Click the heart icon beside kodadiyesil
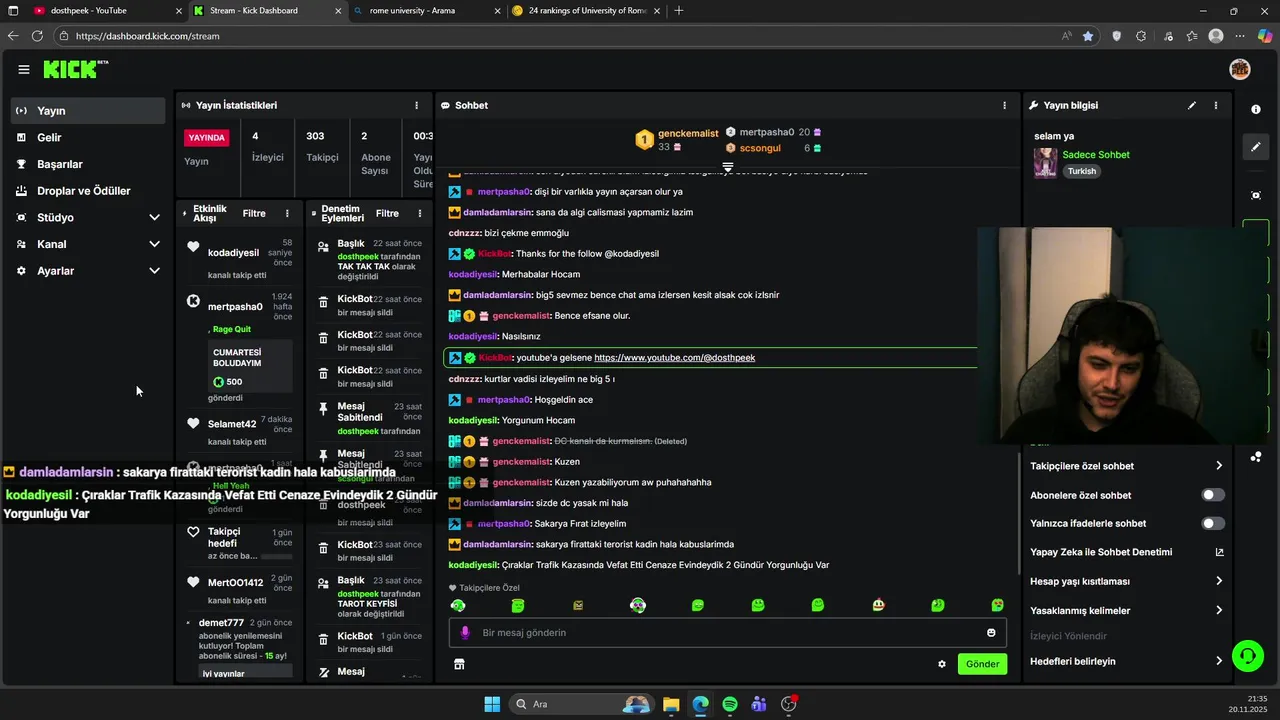 point(193,247)
